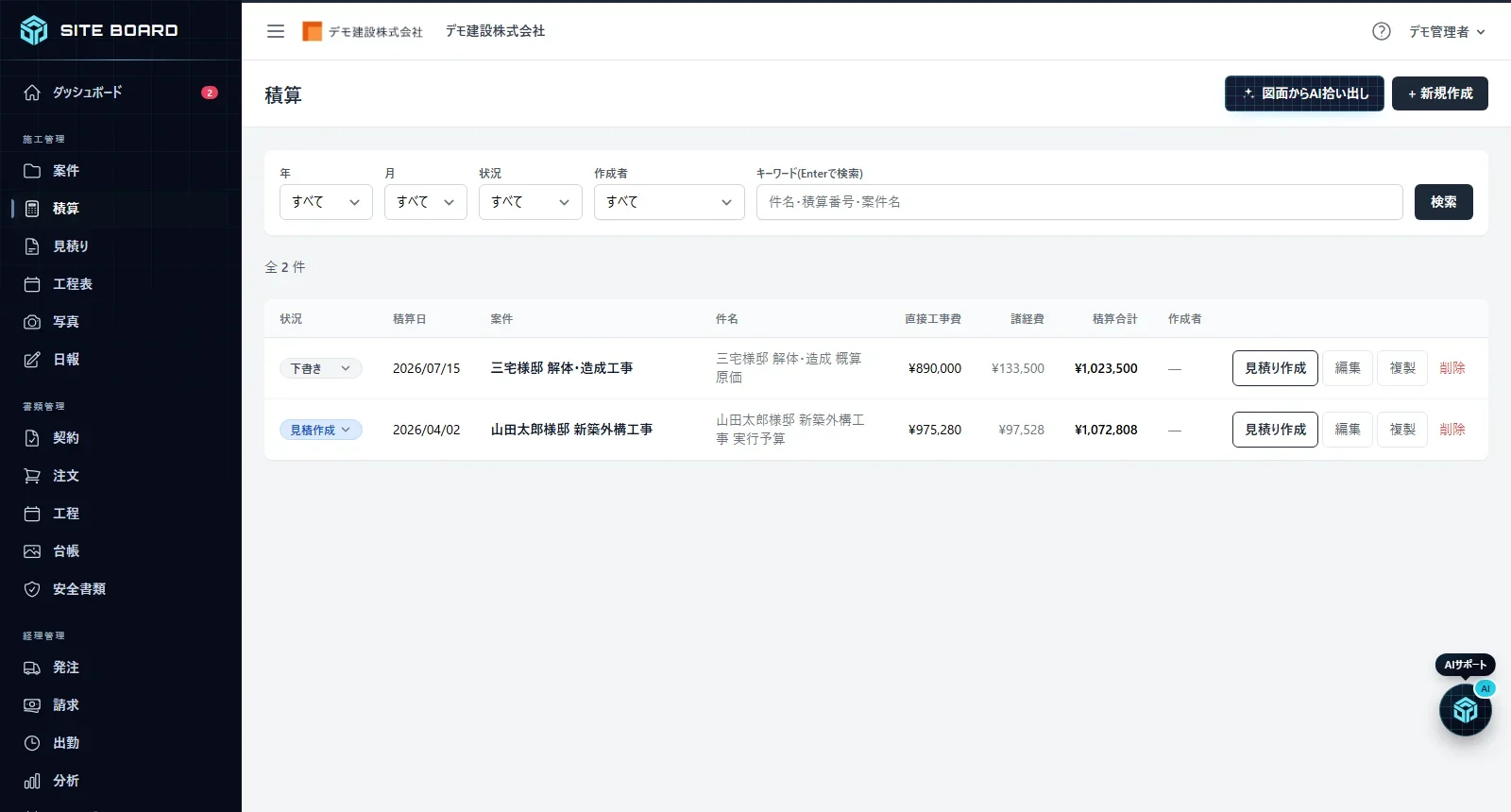Image resolution: width=1511 pixels, height=812 pixels.
Task: Click the SITE BOARD logo icon
Action: coord(34,30)
